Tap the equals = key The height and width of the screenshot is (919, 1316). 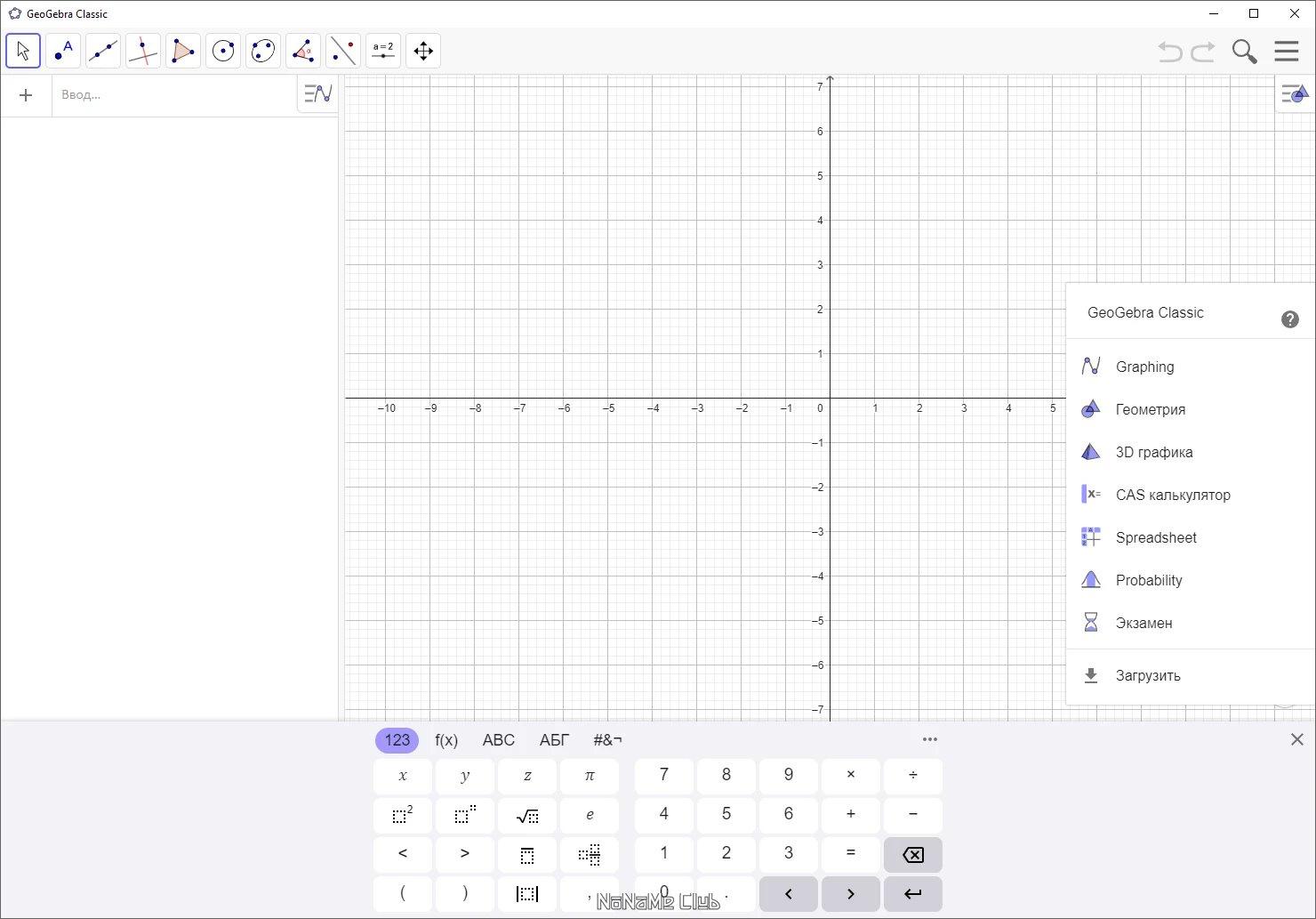[x=851, y=854]
